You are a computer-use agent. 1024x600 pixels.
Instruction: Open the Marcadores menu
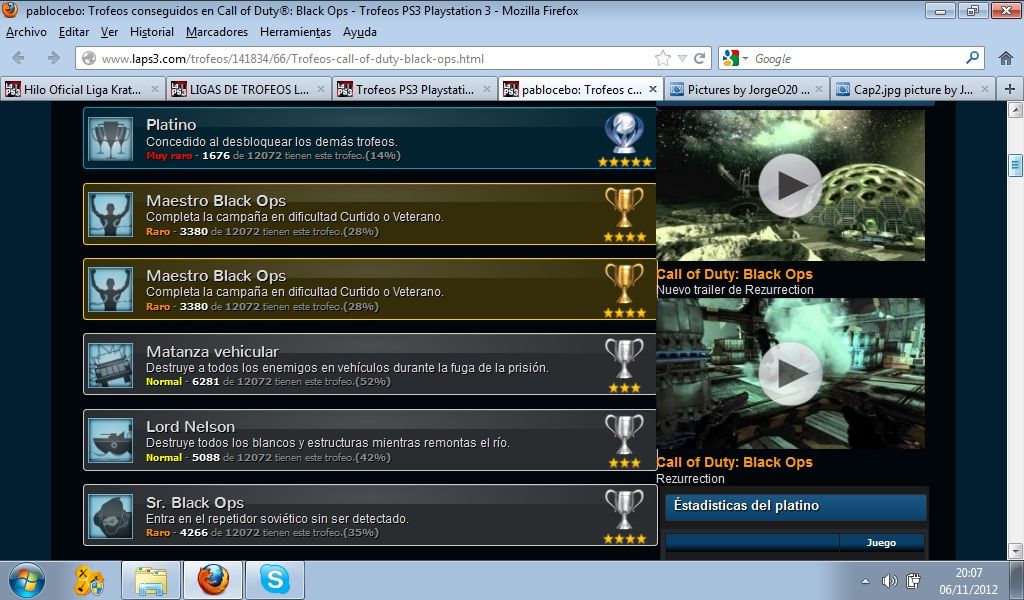tap(216, 32)
